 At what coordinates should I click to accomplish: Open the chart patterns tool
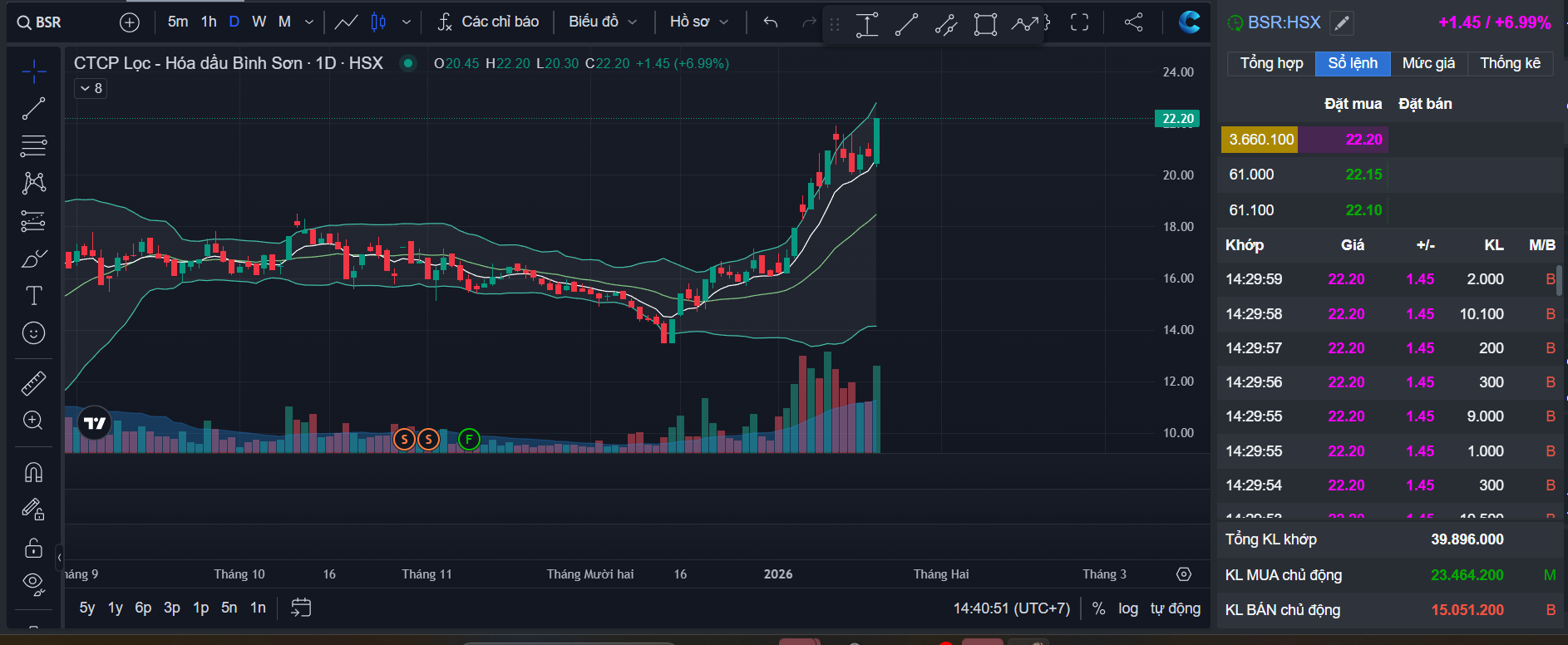[x=33, y=183]
